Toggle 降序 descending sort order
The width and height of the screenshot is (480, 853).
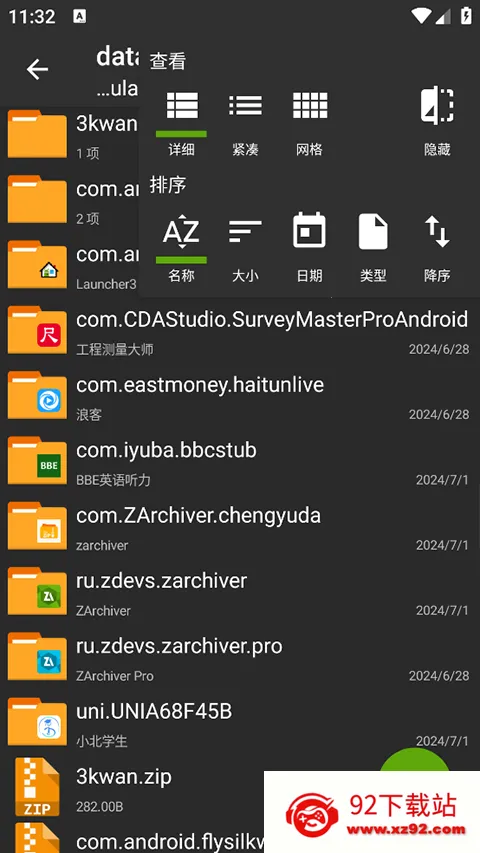pos(437,248)
